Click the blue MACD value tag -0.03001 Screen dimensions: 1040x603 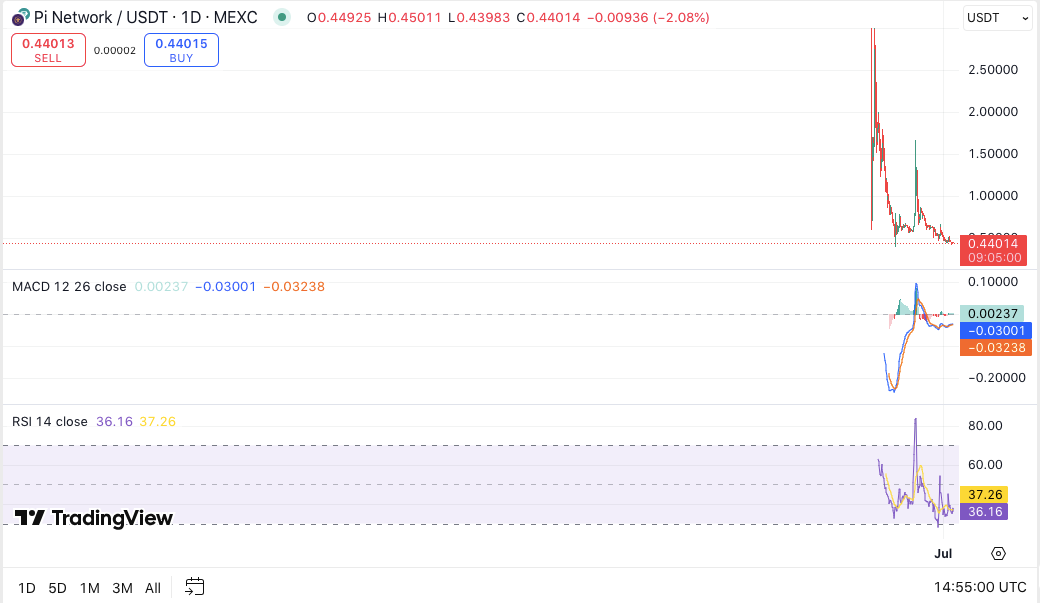coord(996,330)
